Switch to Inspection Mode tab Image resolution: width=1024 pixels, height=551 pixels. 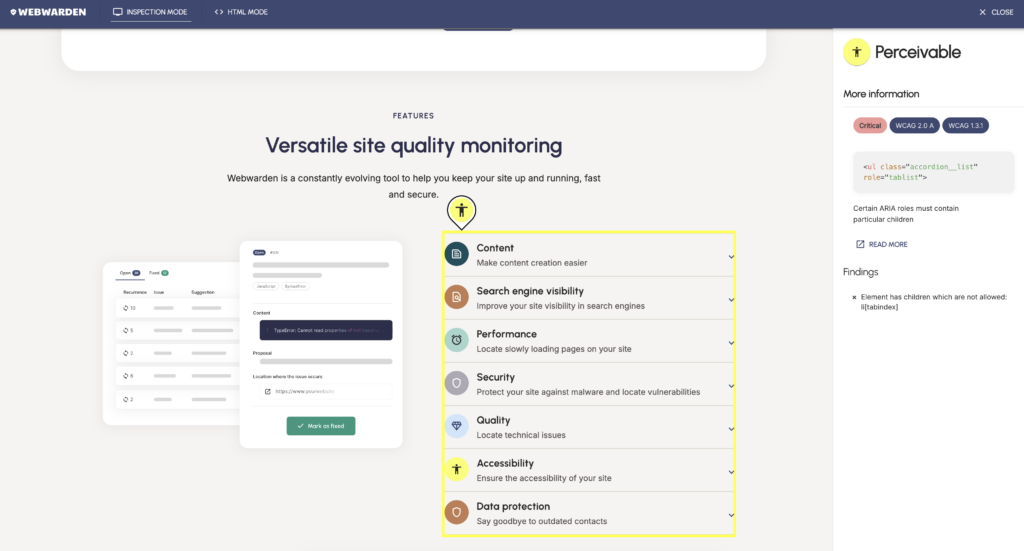pyautogui.click(x=150, y=12)
